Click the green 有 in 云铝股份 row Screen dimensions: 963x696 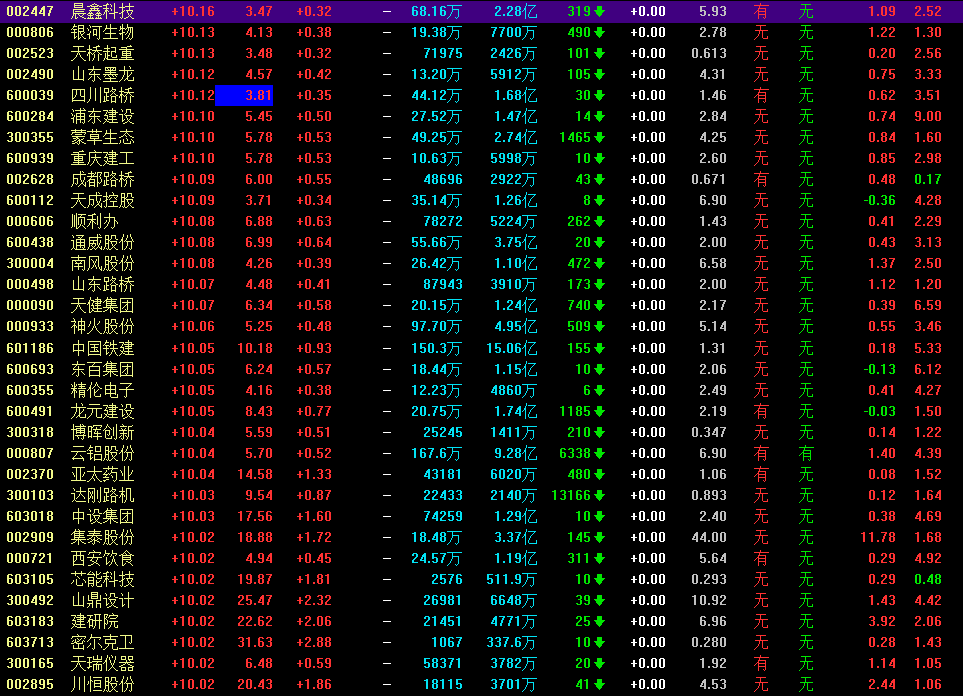(x=806, y=453)
